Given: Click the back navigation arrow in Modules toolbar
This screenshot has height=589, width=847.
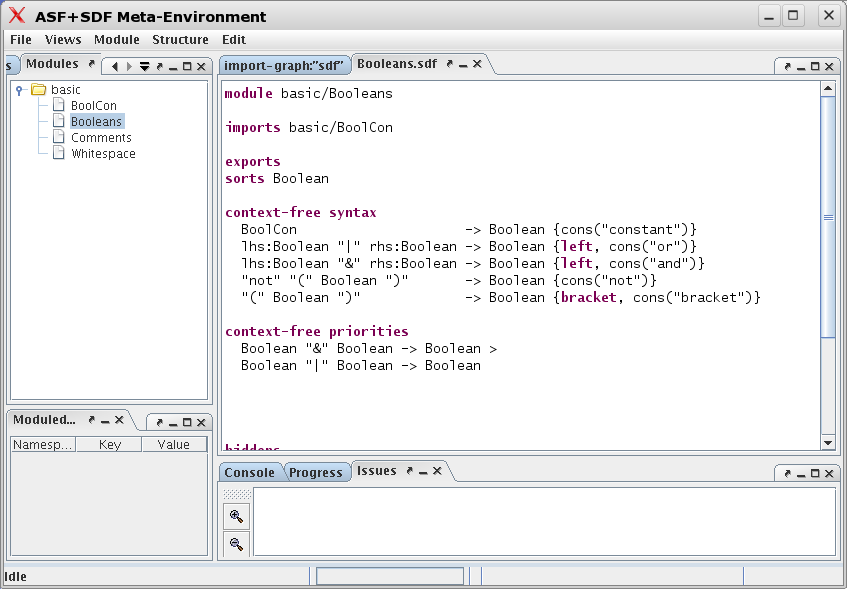Looking at the screenshot, I should tap(113, 64).
